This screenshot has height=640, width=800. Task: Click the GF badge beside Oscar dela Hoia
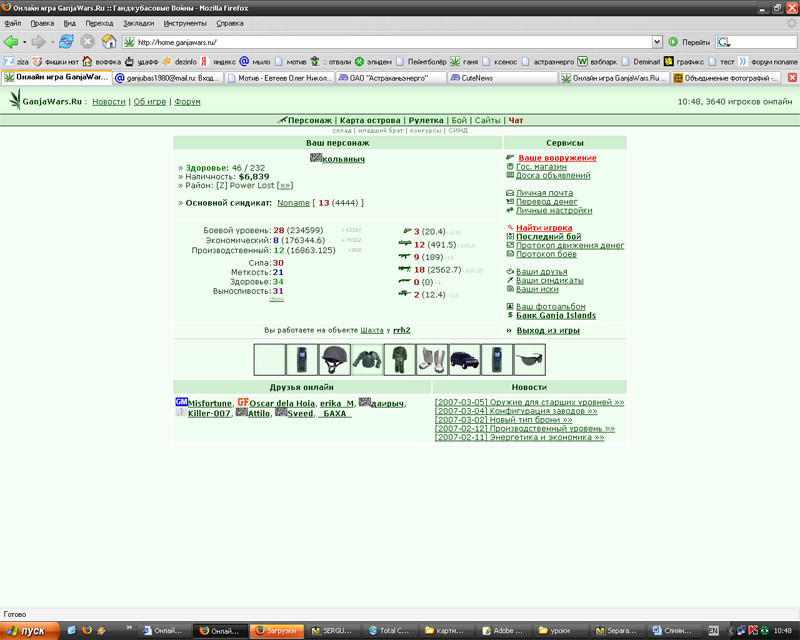[243, 402]
